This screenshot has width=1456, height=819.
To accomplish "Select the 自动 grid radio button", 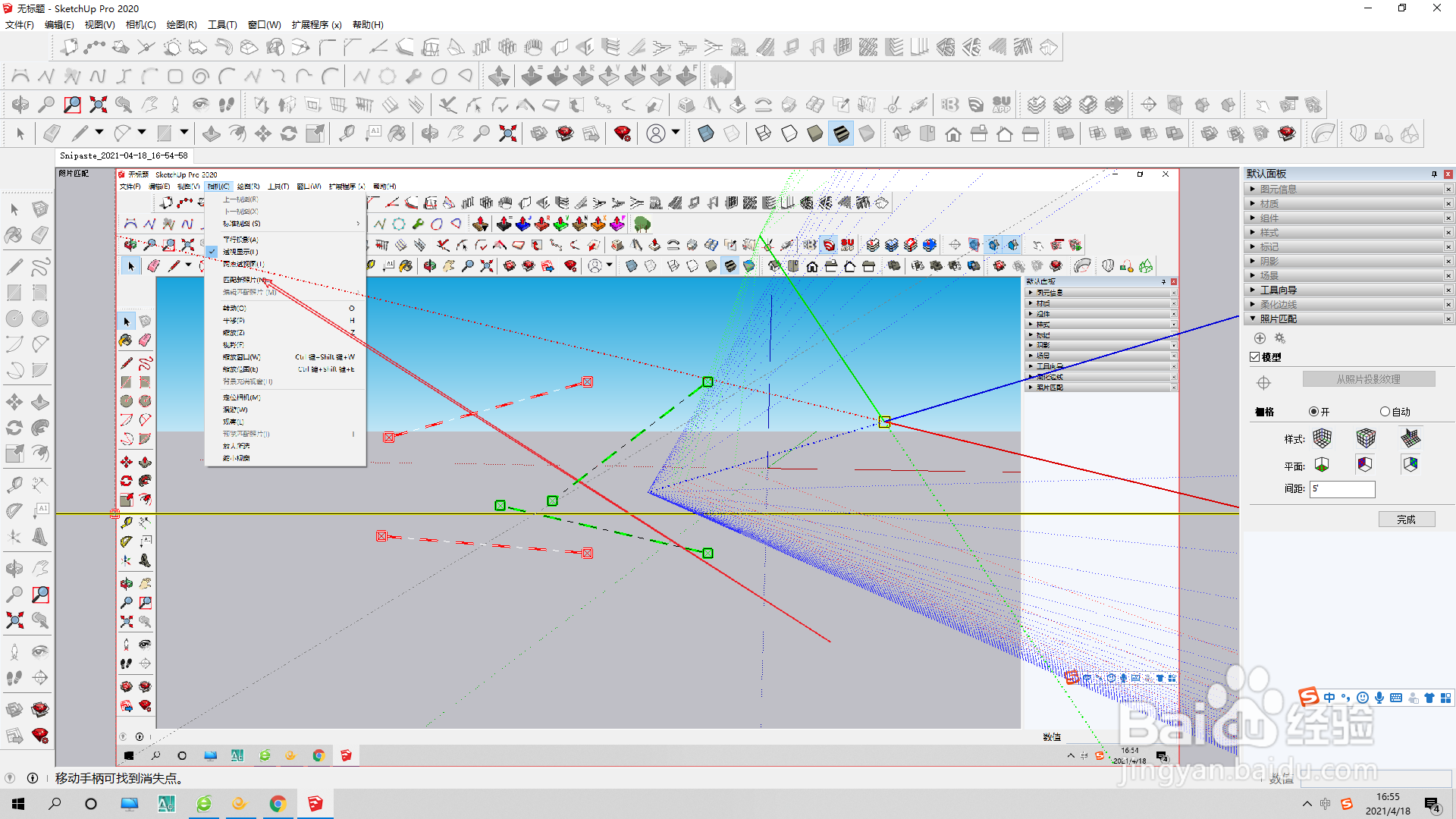I will click(x=1385, y=412).
